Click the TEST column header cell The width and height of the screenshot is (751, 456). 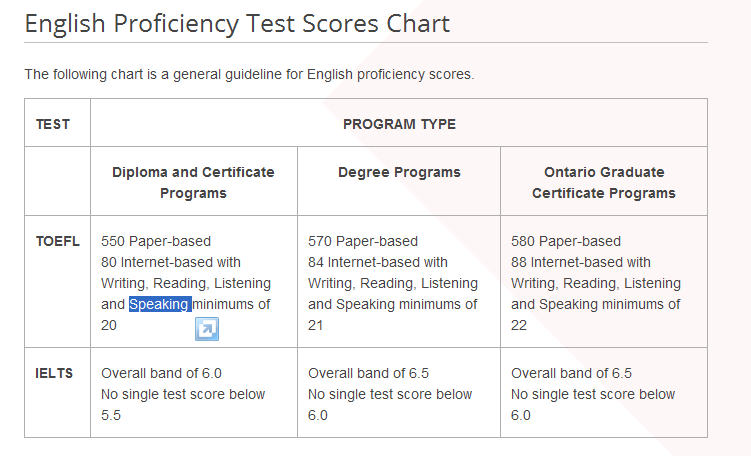(57, 123)
